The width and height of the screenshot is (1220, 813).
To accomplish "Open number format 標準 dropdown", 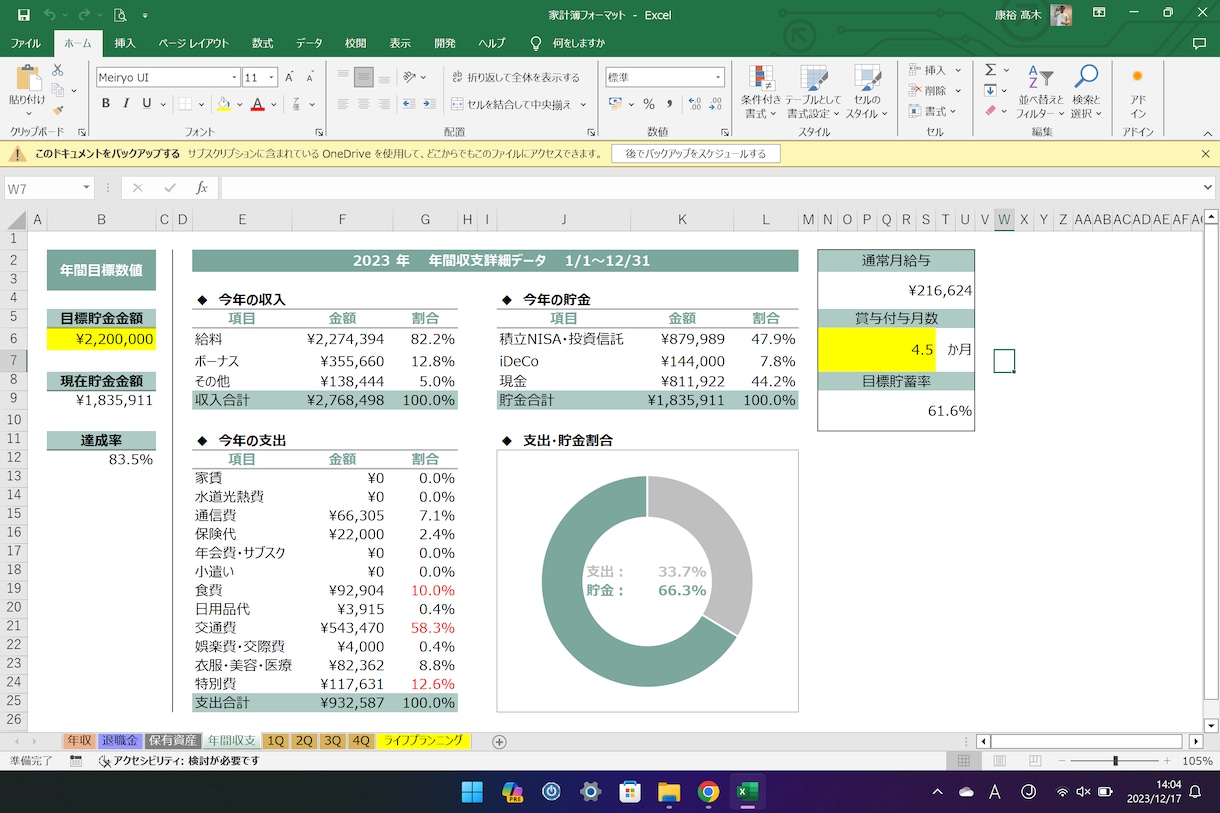I will click(x=718, y=77).
